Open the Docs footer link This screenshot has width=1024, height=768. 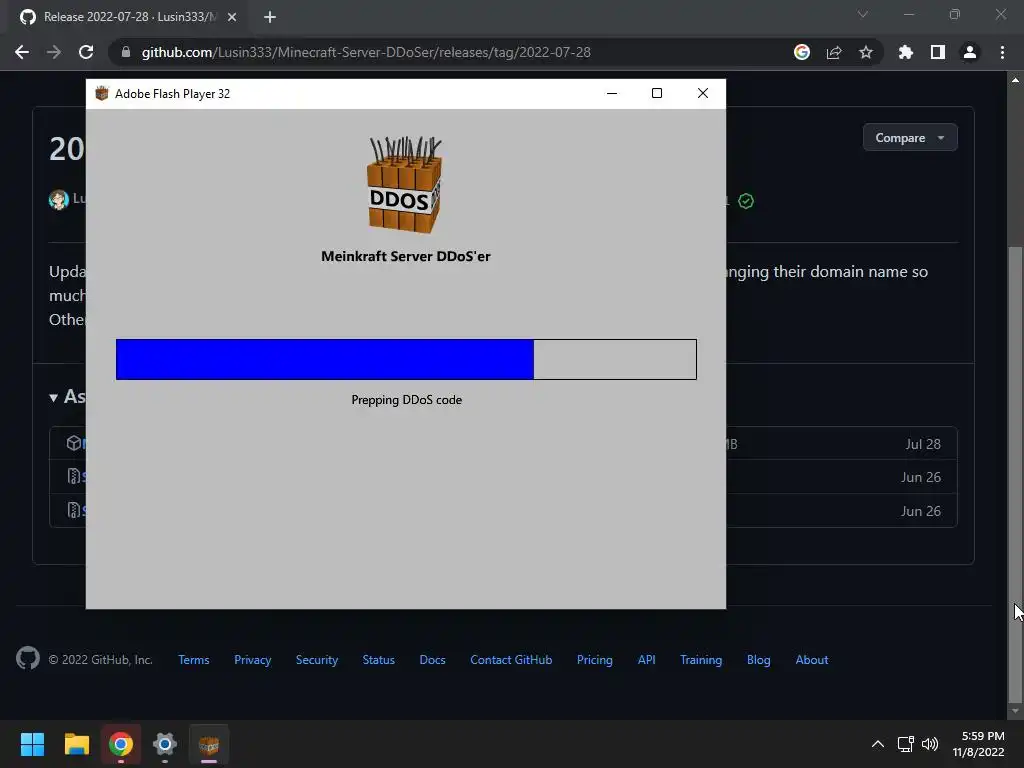(432, 660)
